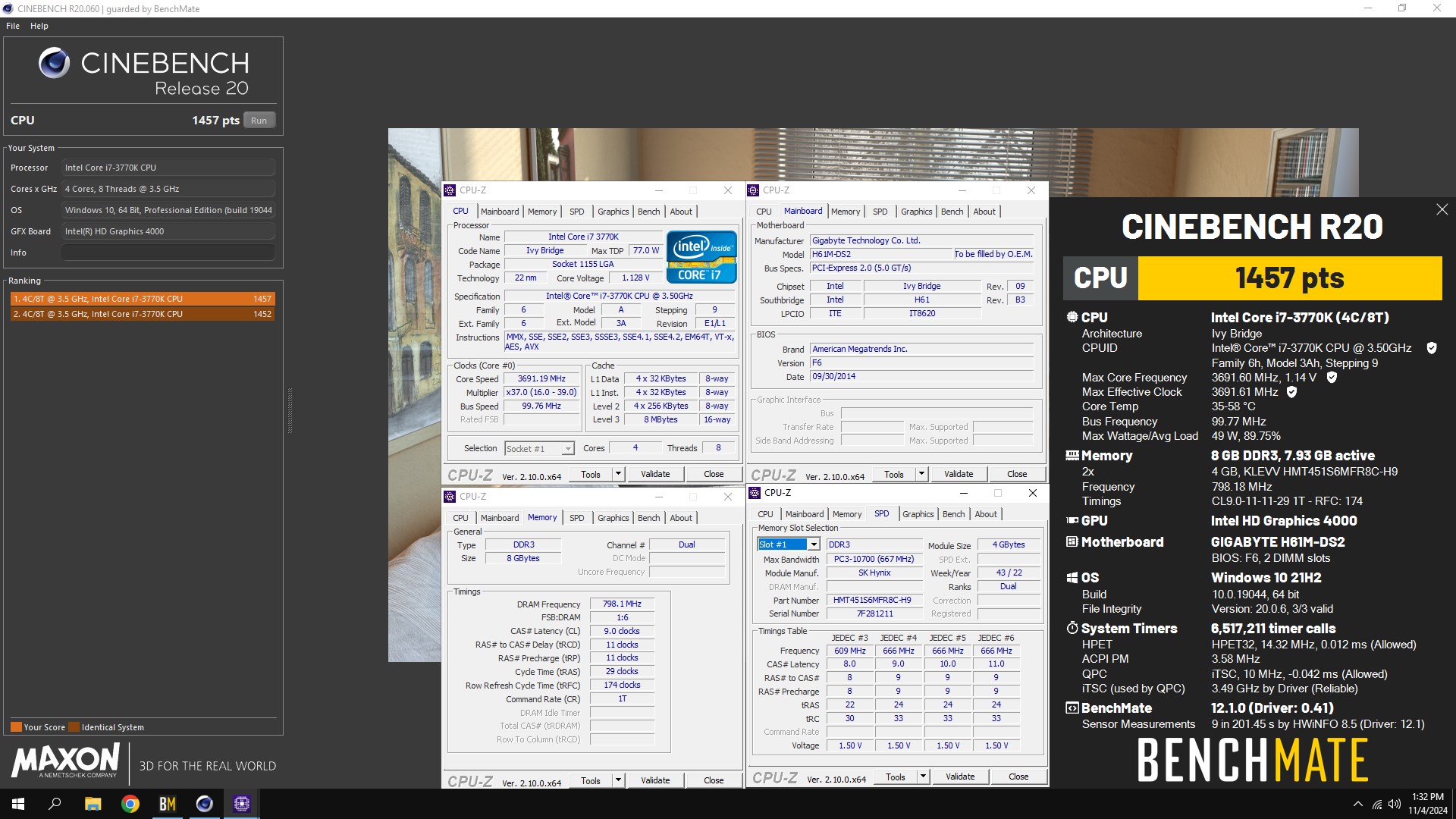Click the Processor field Intel Core i7-3770K CPU
Screen dimensions: 1456x819
pyautogui.click(x=168, y=168)
